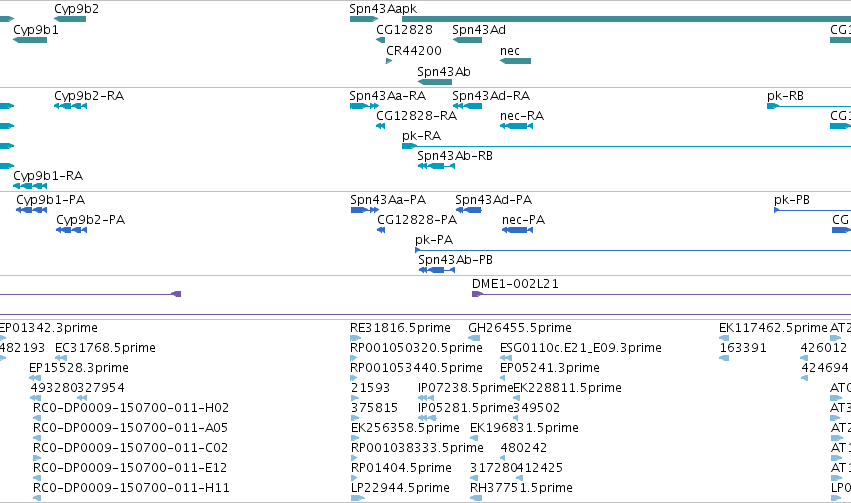Click the RC0-DP0009-150700-011-C02 EST label
851x503 pixels.
pos(130,448)
